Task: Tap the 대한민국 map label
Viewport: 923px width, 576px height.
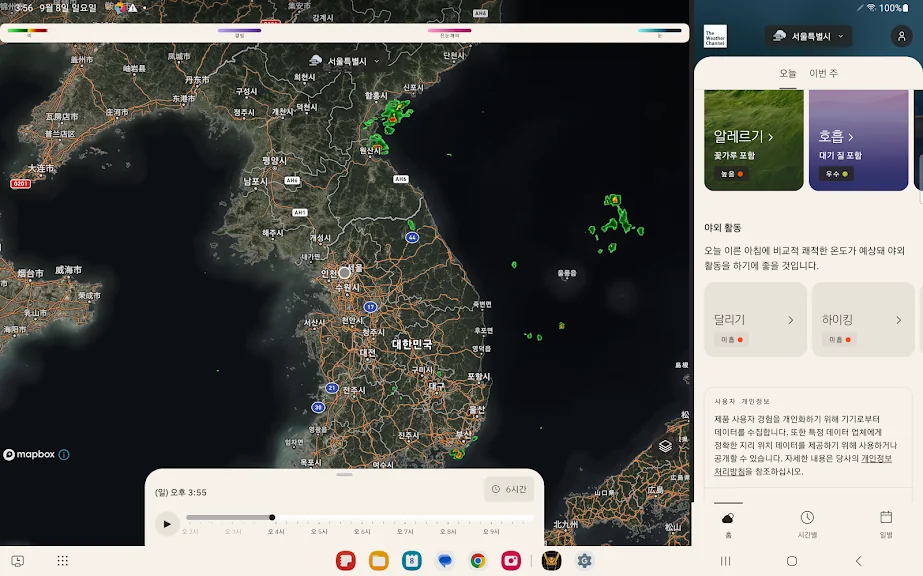Action: coord(412,344)
